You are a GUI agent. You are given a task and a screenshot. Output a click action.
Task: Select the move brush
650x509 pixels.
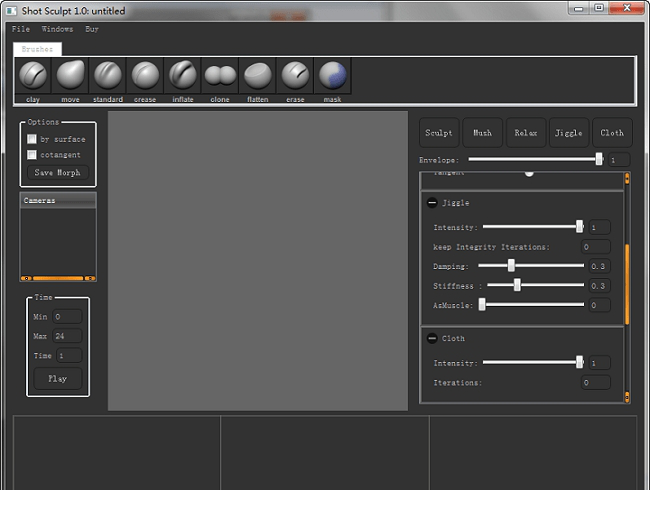pos(70,76)
